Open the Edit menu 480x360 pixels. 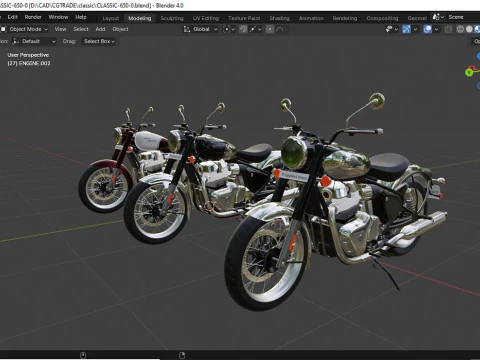13,17
